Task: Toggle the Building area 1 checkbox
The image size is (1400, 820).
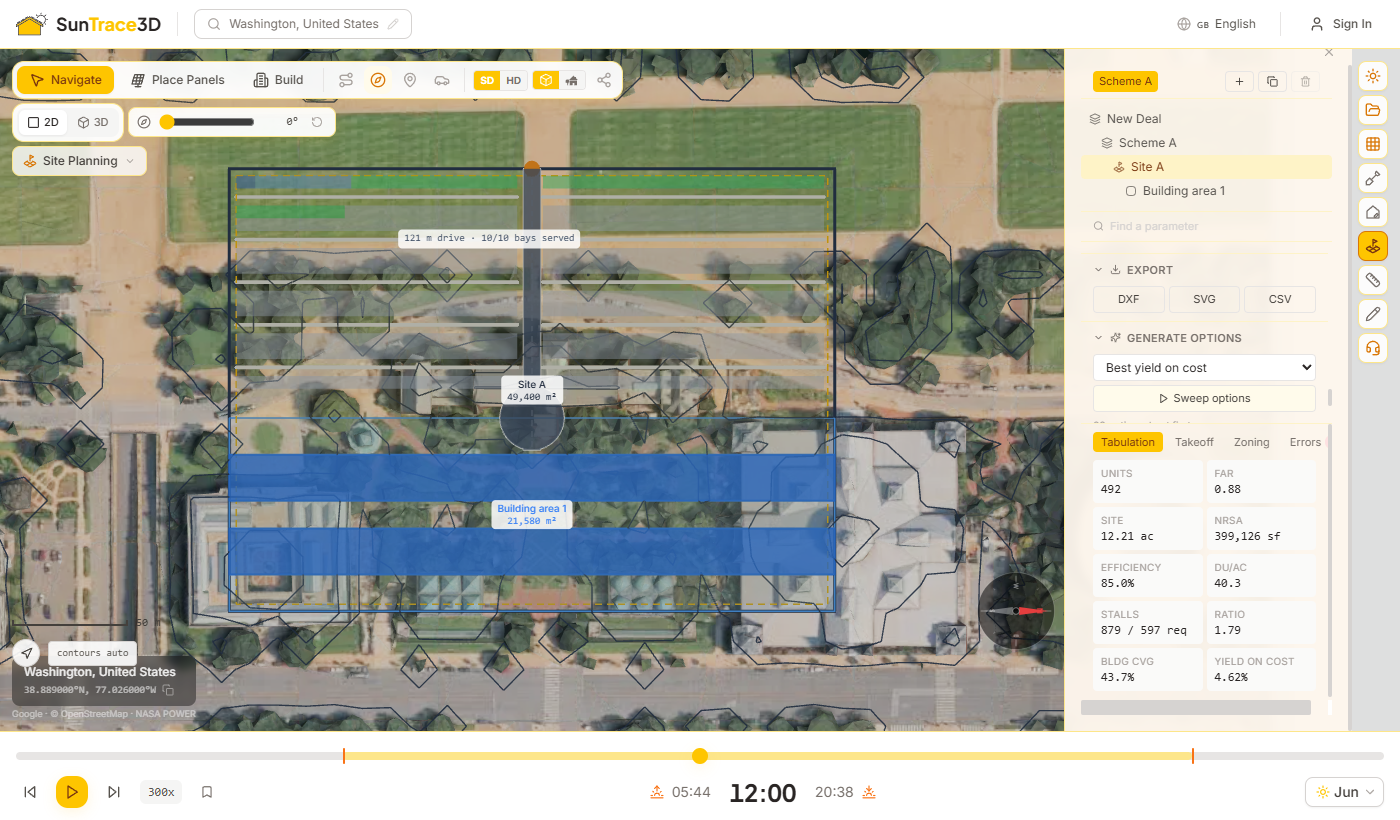Action: pyautogui.click(x=1131, y=191)
